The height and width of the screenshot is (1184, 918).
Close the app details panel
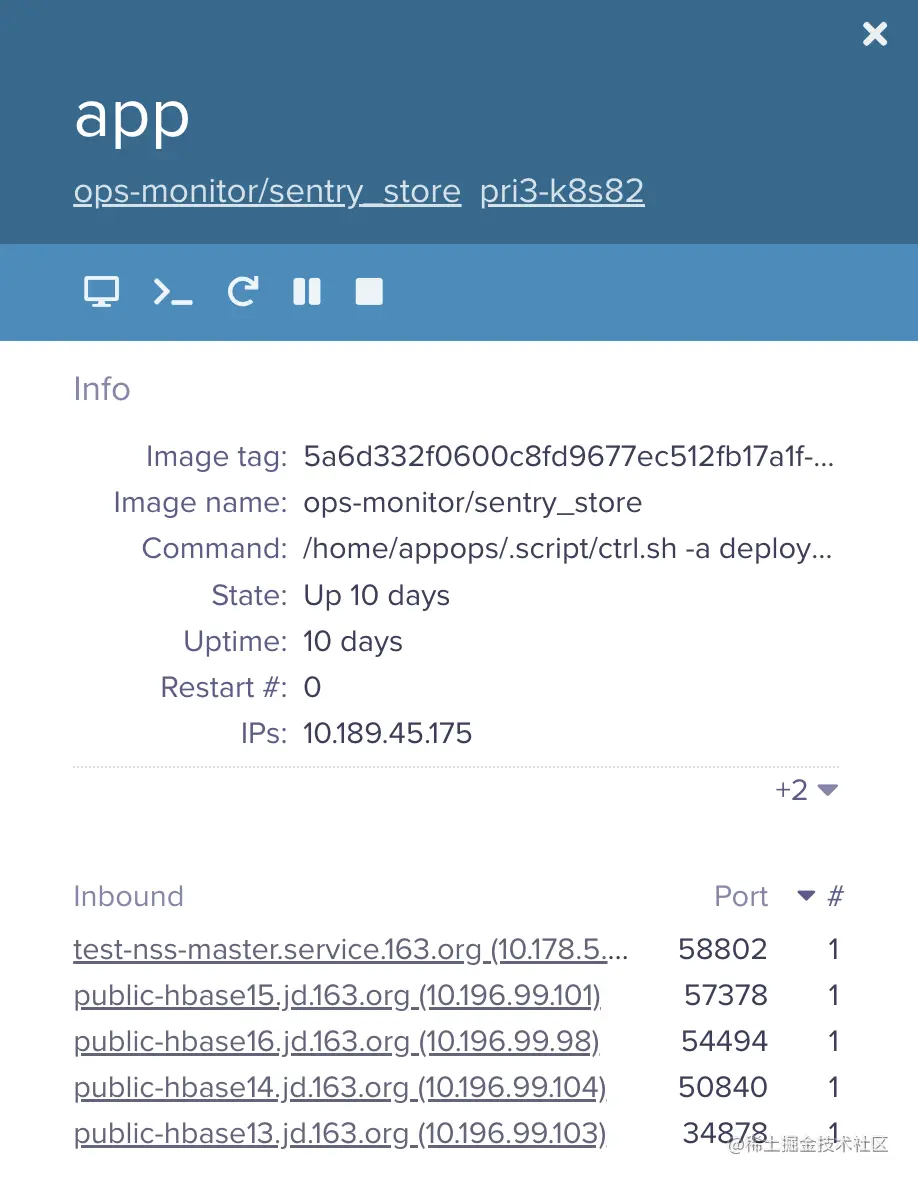pos(875,35)
